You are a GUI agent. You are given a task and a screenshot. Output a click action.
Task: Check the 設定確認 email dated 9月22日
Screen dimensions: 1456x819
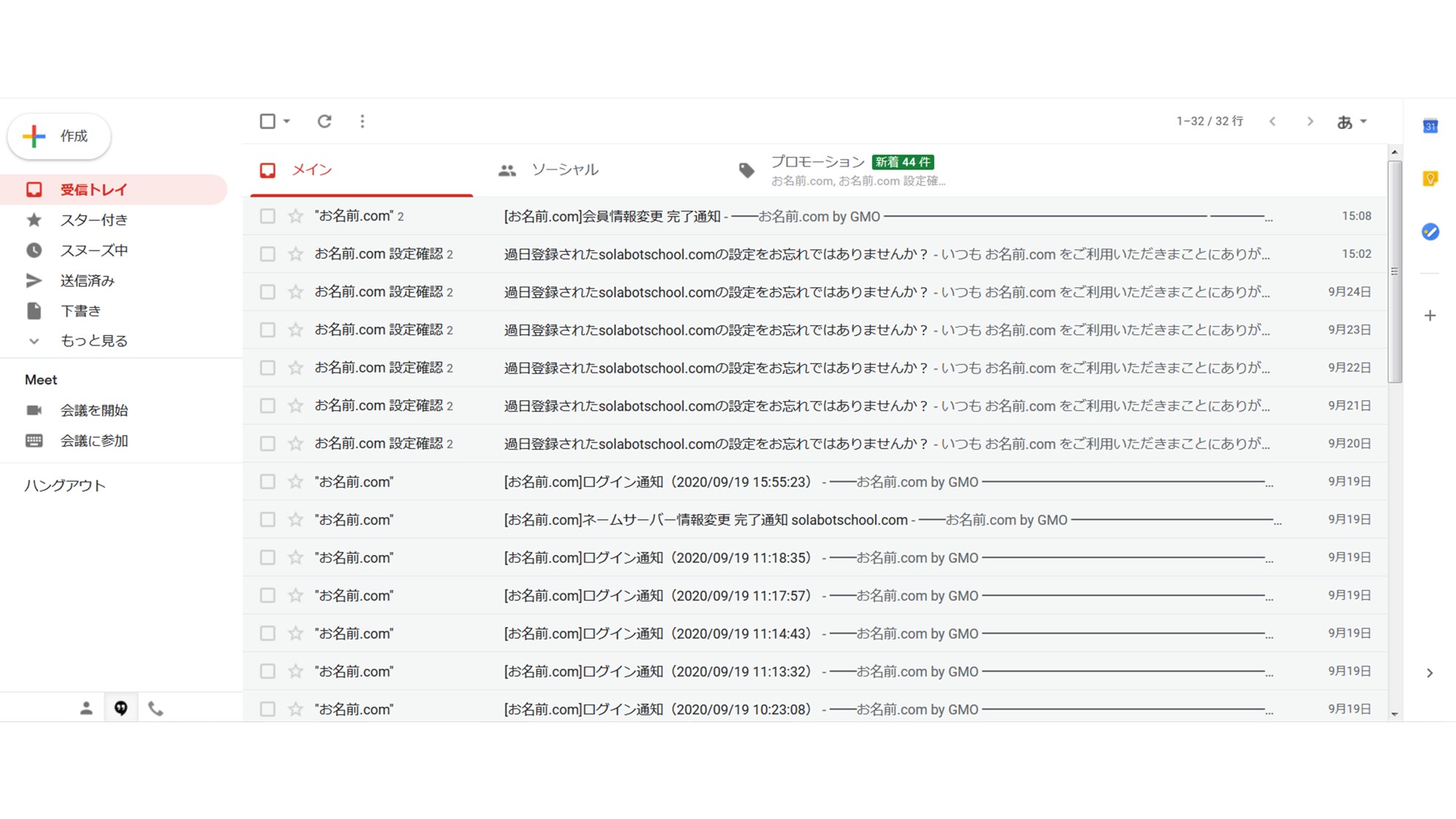268,368
